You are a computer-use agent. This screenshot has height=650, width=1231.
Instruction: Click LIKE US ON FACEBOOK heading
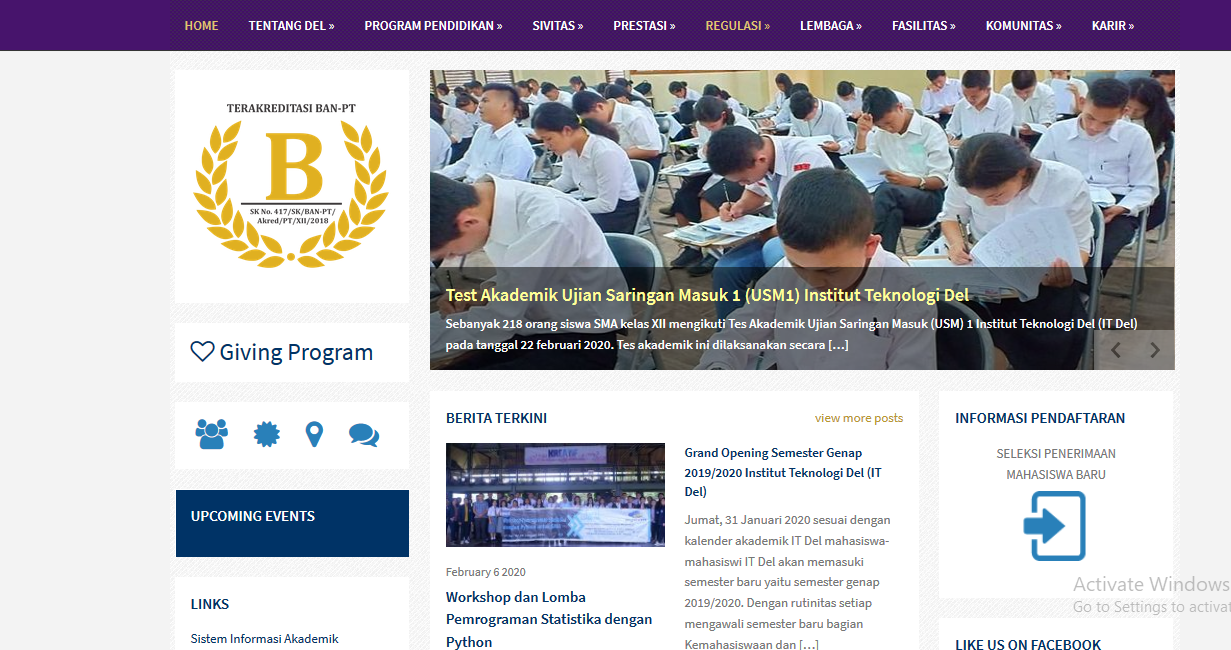(x=1028, y=645)
